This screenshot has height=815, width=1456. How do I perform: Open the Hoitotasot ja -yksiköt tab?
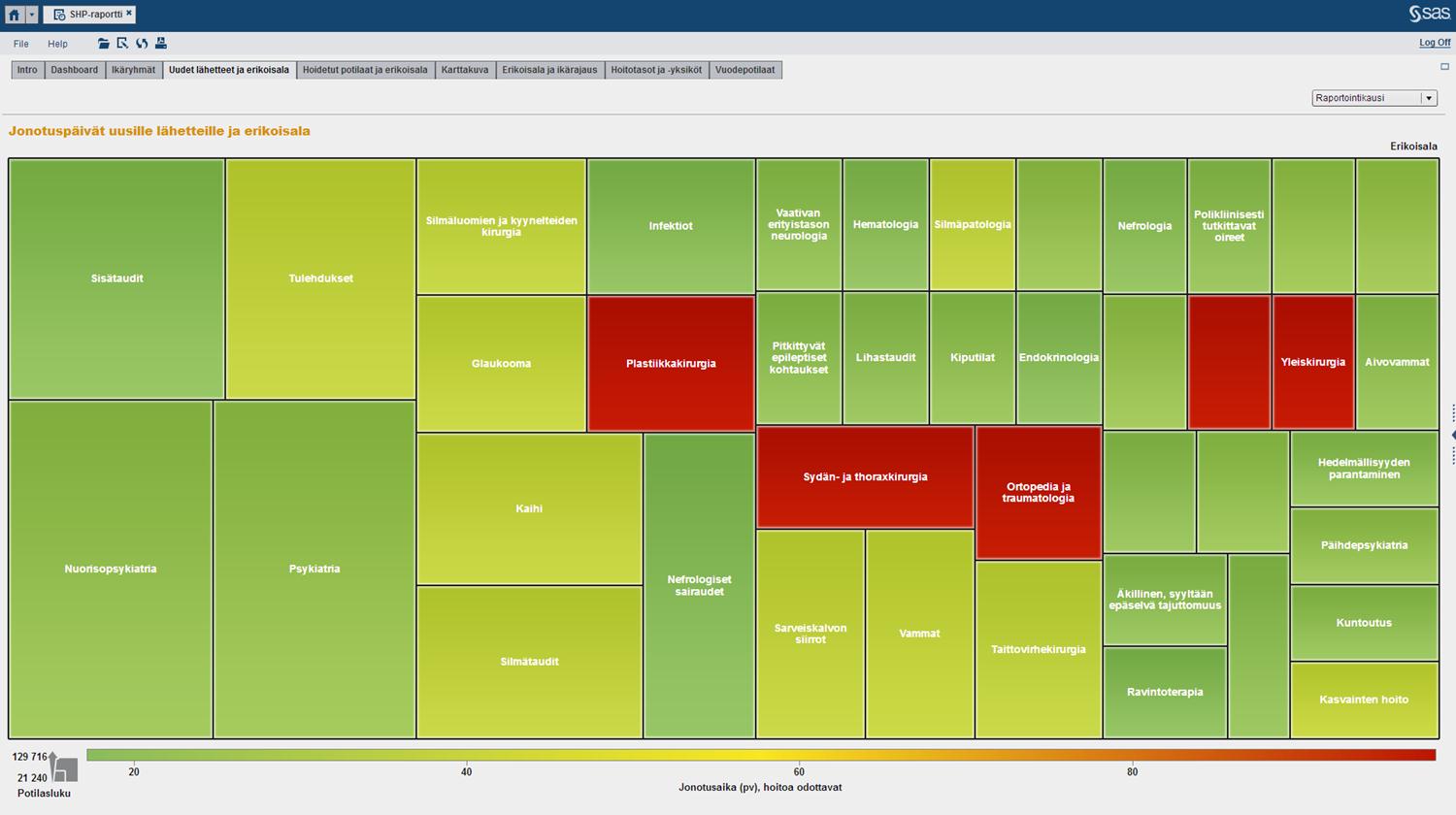656,70
